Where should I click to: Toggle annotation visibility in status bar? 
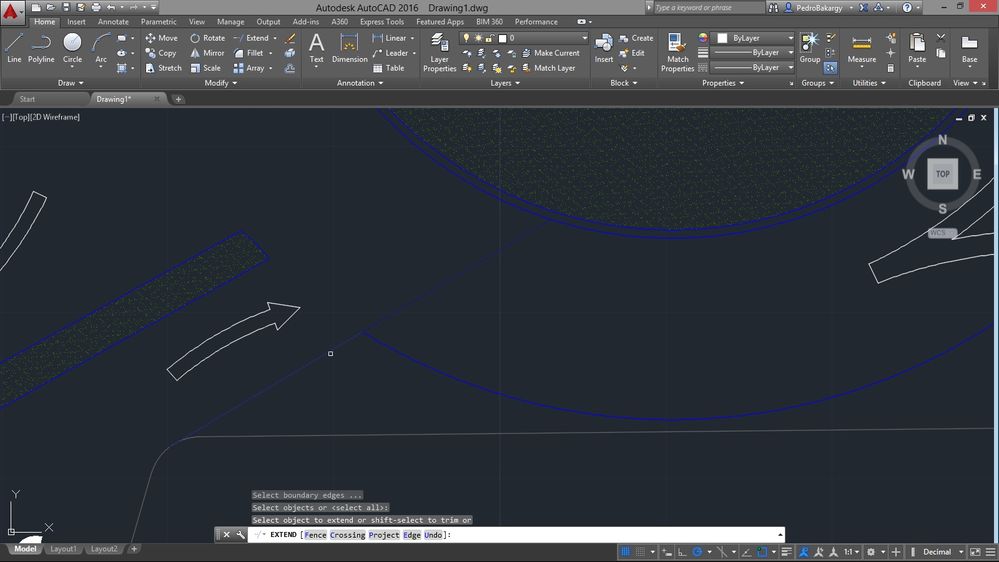tap(804, 552)
